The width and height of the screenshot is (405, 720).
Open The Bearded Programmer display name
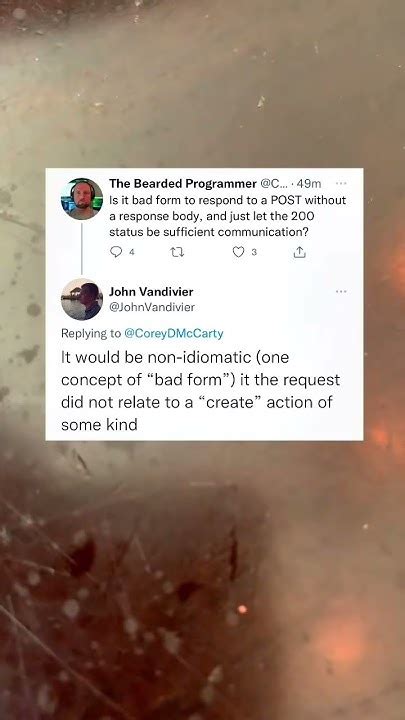[x=183, y=184]
